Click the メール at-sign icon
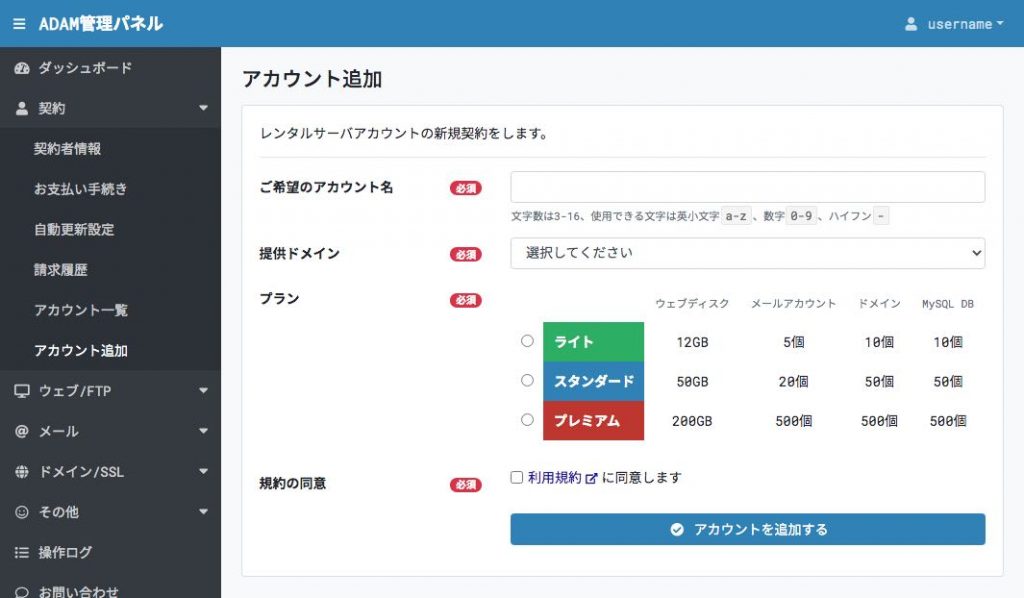The width and height of the screenshot is (1024, 598). tap(22, 432)
